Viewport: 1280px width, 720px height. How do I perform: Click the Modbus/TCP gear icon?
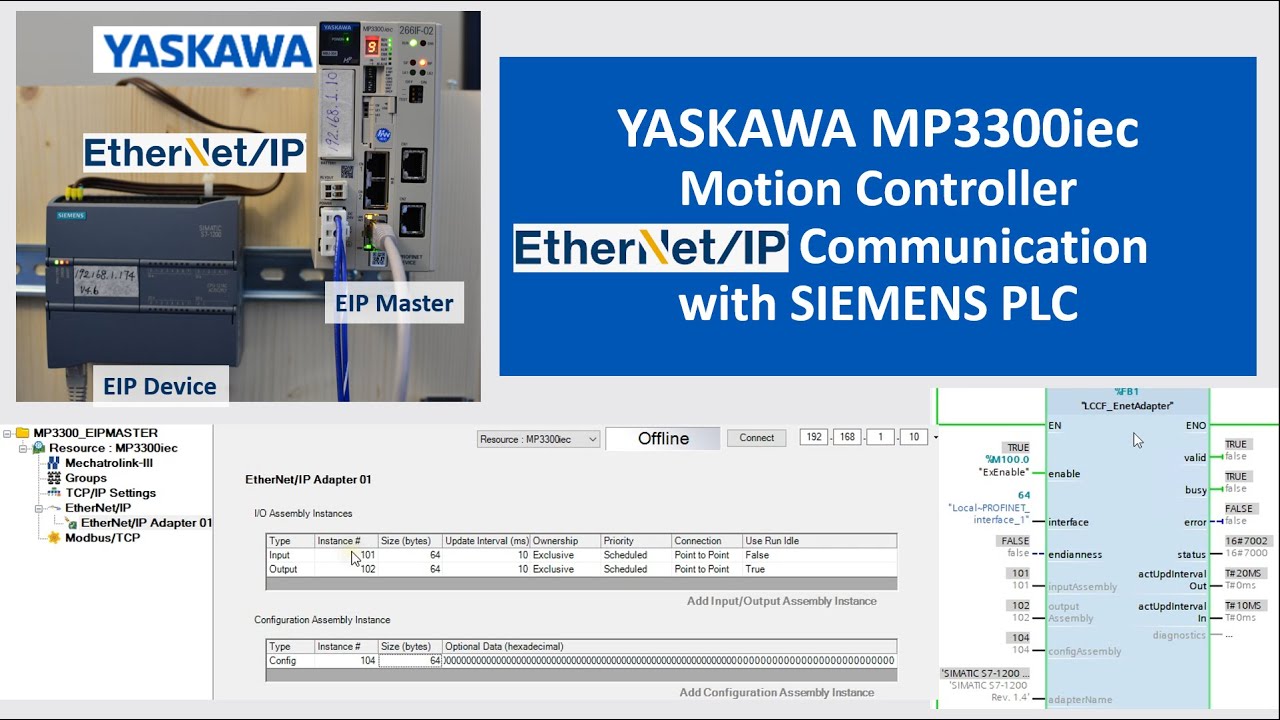54,538
